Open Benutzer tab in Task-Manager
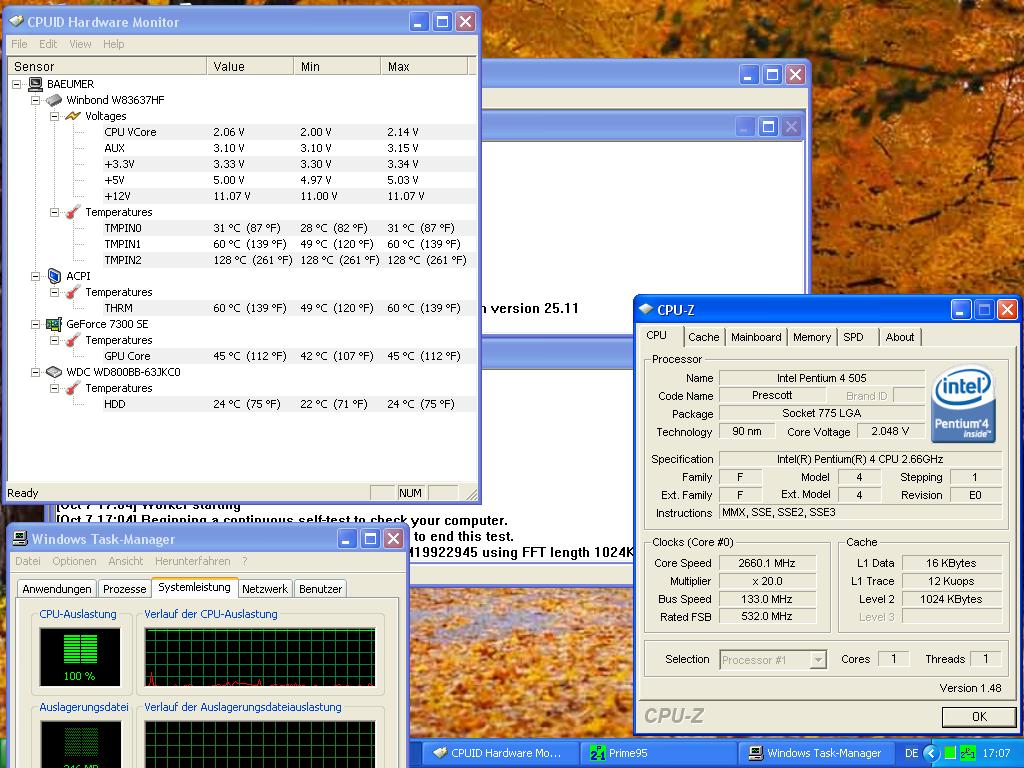The height and width of the screenshot is (768, 1024). click(x=320, y=588)
